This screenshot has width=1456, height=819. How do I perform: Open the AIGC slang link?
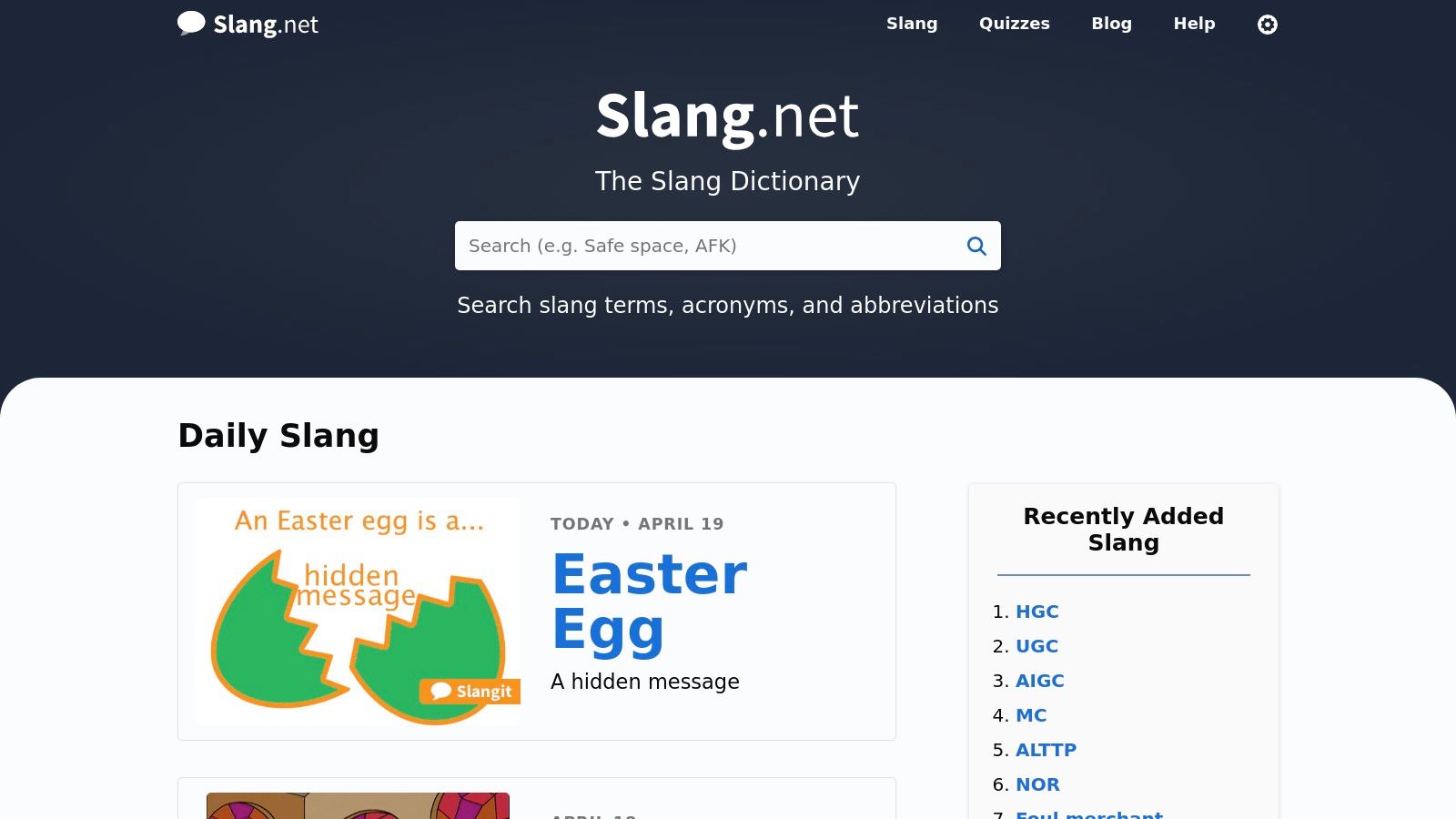pyautogui.click(x=1039, y=681)
